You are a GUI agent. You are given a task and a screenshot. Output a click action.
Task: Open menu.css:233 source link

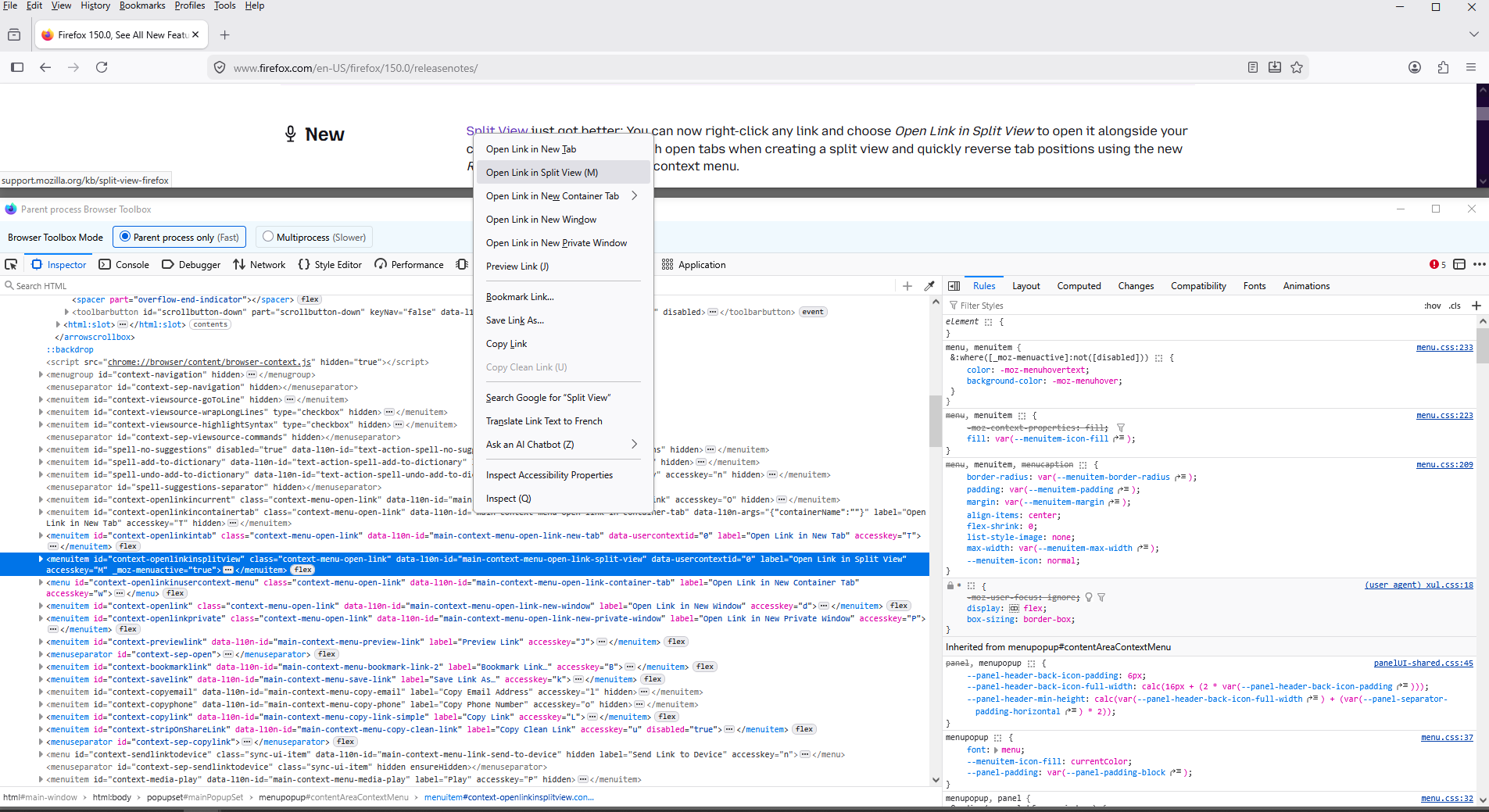pyautogui.click(x=1444, y=347)
